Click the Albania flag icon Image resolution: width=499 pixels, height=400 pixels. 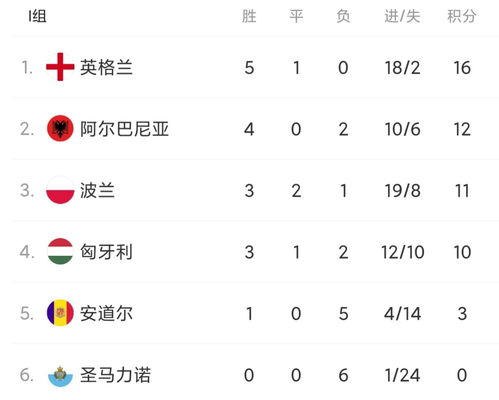pos(60,129)
